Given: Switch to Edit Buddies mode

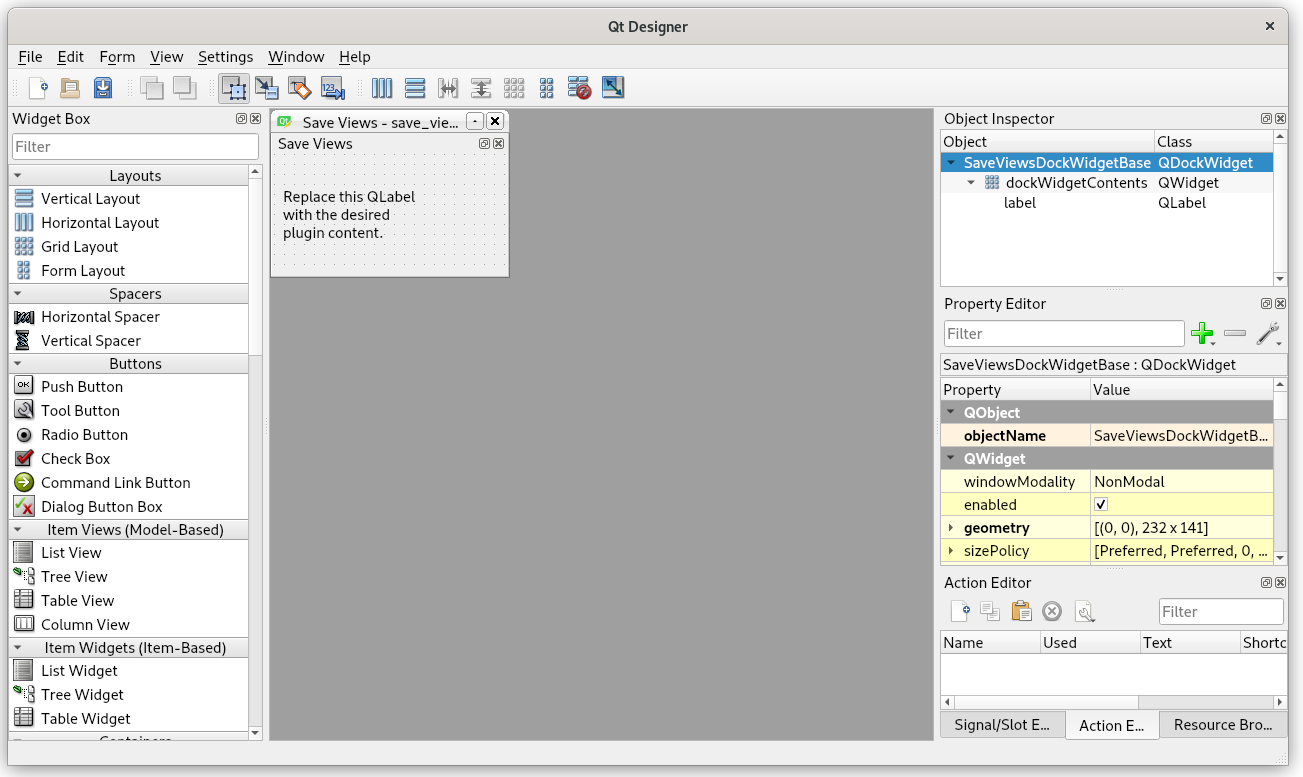Looking at the screenshot, I should [299, 88].
